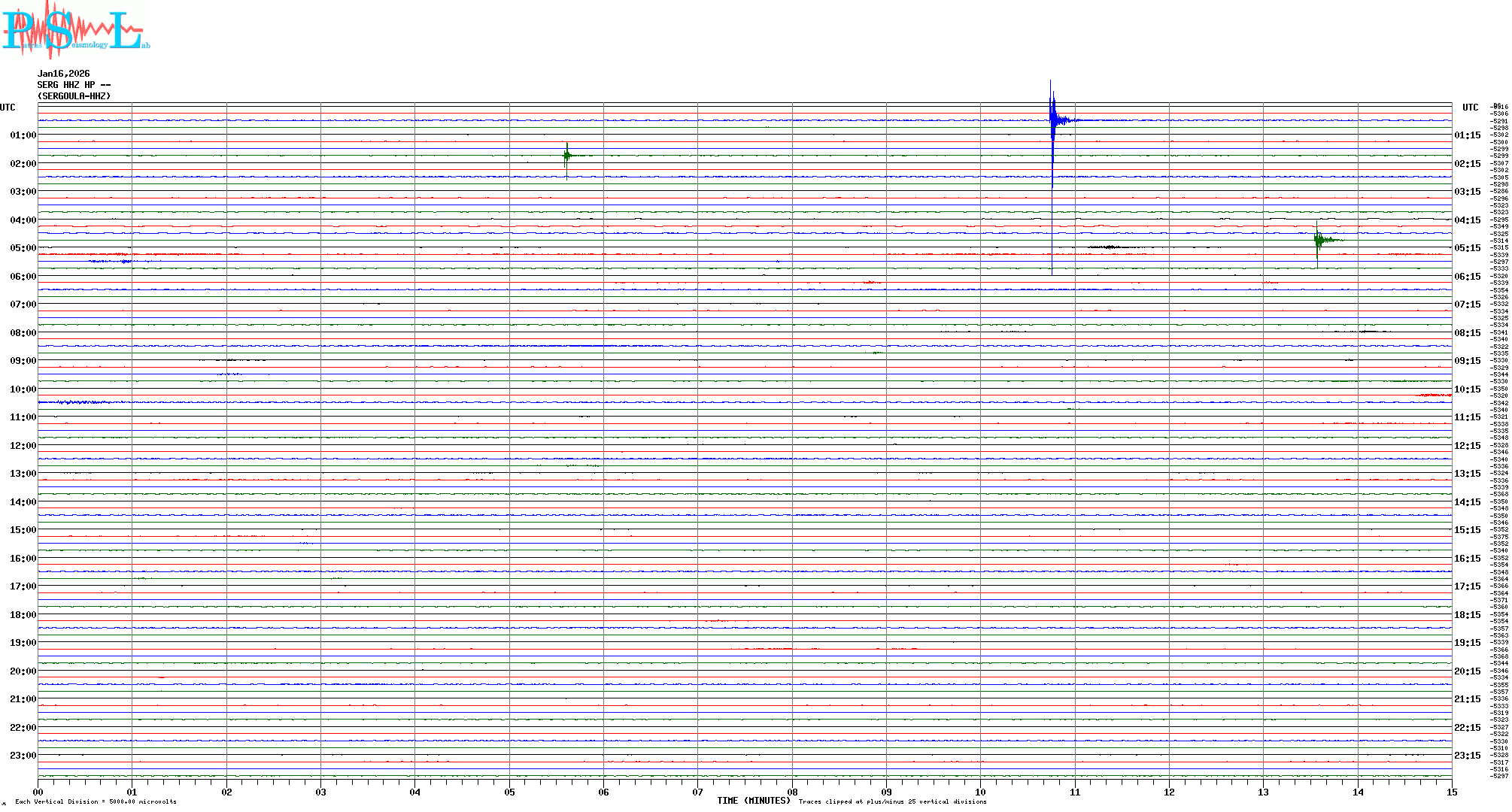Click the traces clipped footnote text
This screenshot has width=1512, height=812.
coord(892,801)
